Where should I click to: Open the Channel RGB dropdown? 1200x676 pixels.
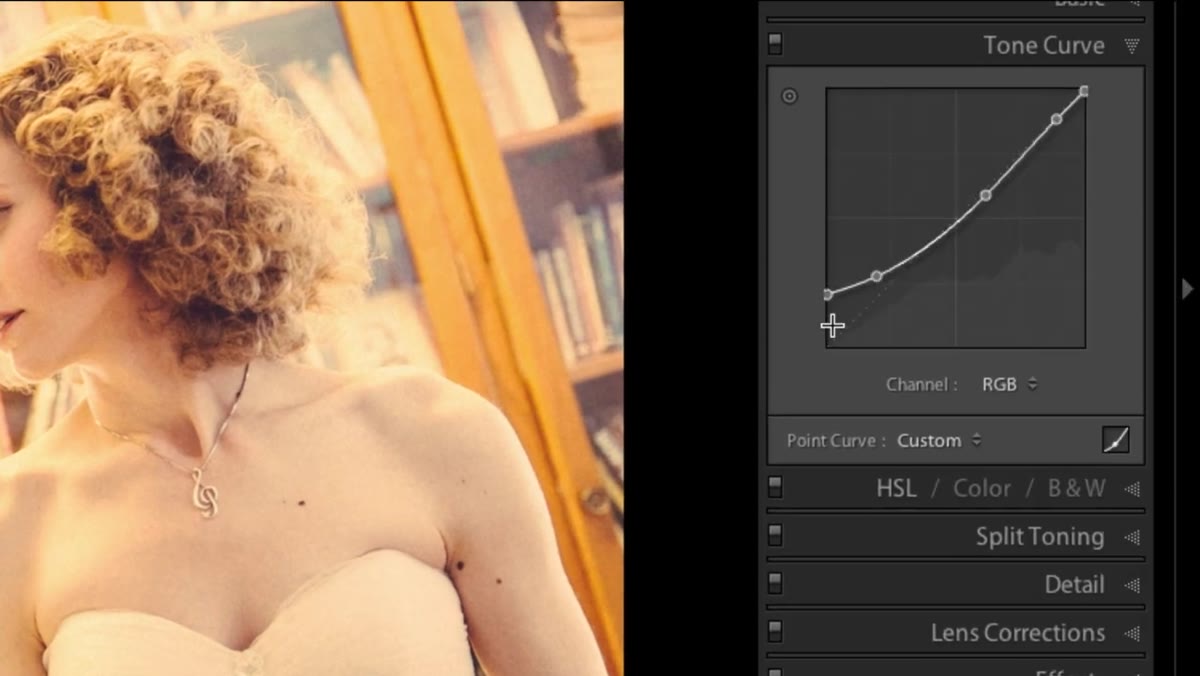tap(1009, 384)
